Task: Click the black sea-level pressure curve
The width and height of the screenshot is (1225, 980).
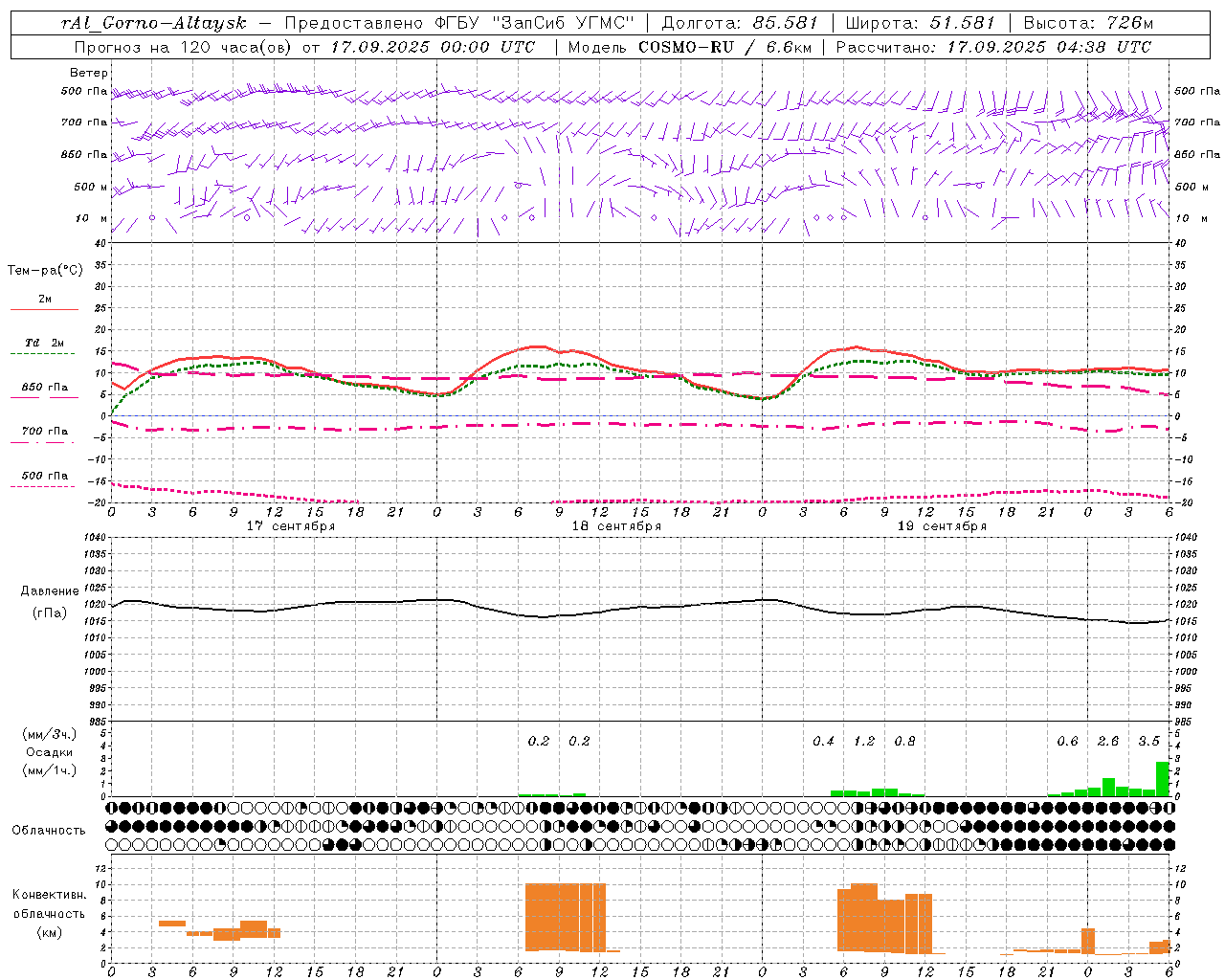Action: pos(639,608)
